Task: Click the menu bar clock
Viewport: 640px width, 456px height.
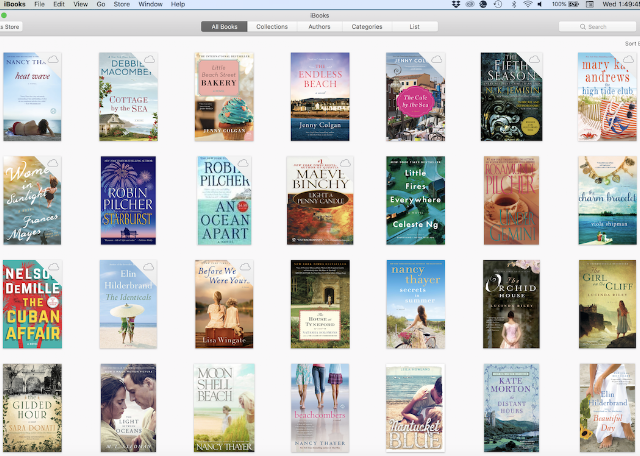Action: click(621, 4)
